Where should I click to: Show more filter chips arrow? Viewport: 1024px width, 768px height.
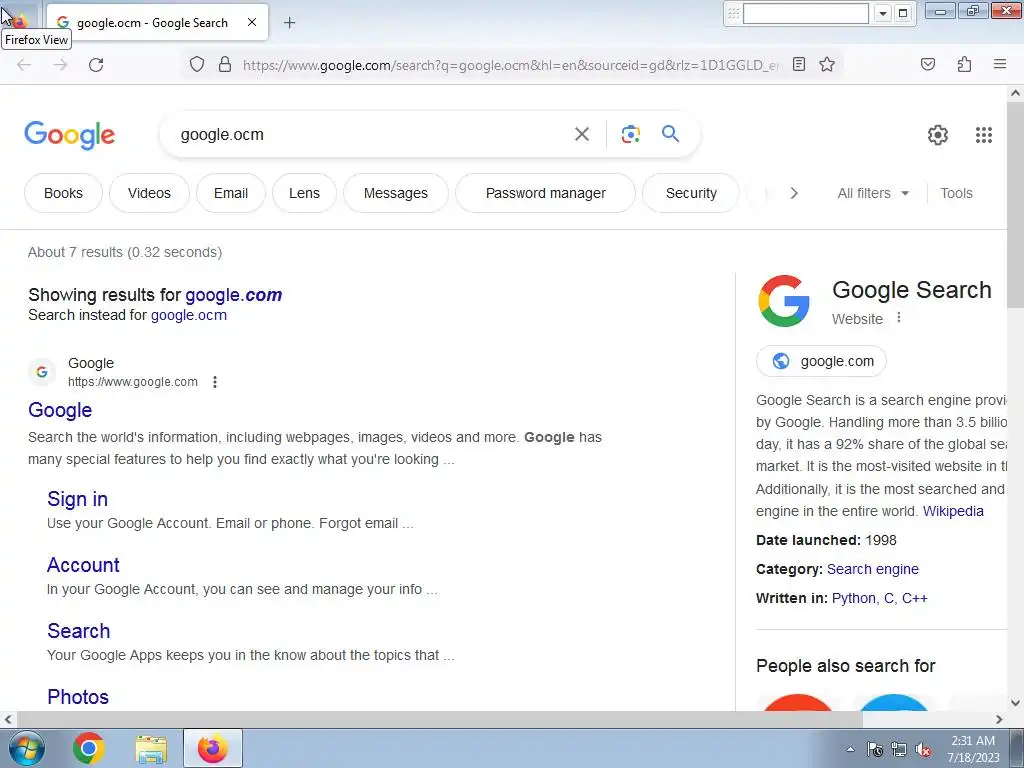(x=793, y=193)
